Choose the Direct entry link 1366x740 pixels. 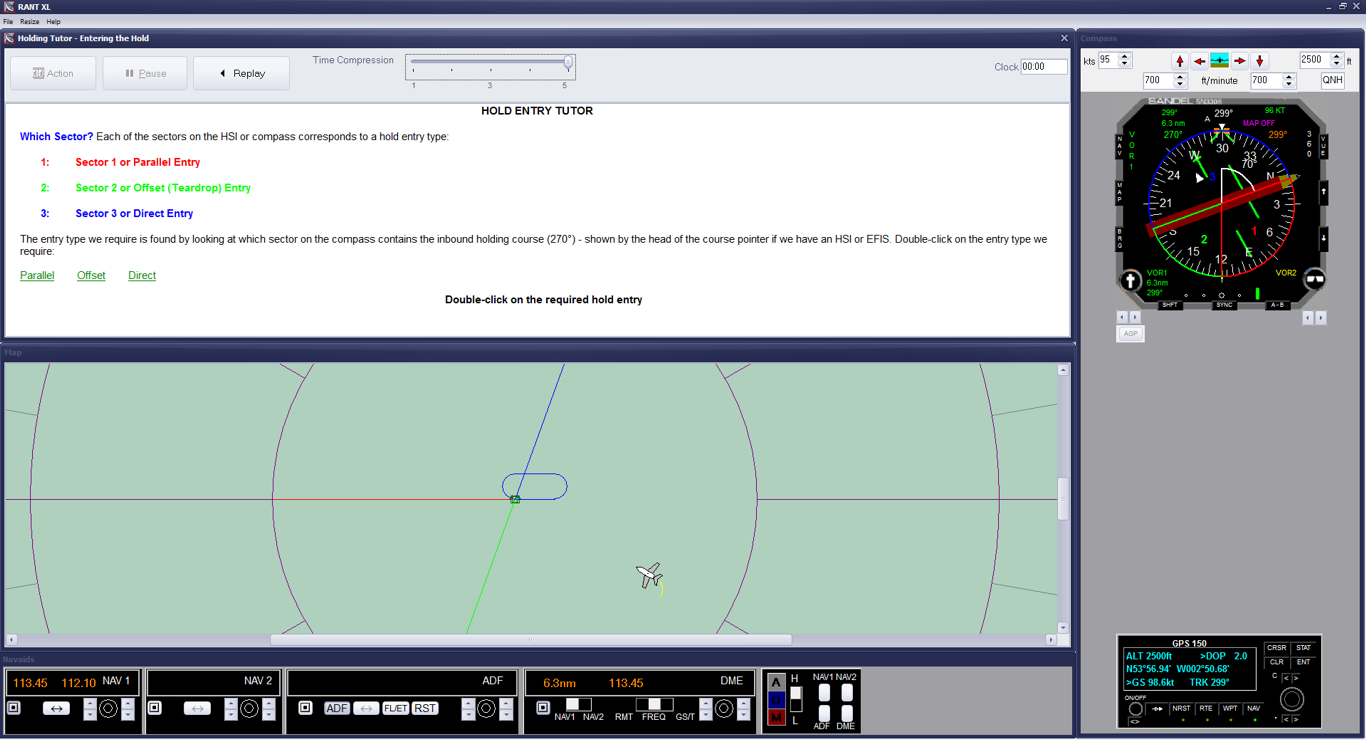click(142, 275)
